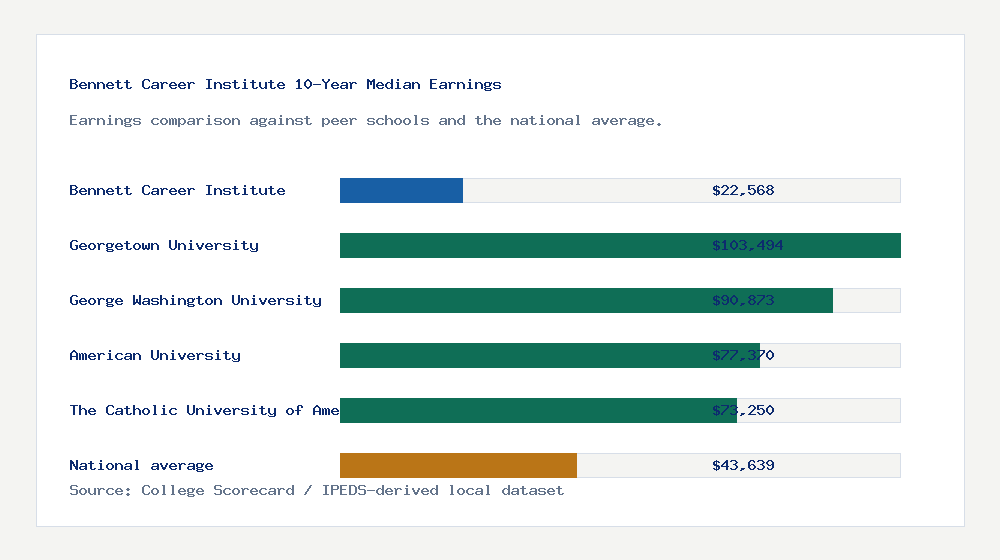Click the '$90,873' earnings value
Viewport: 1000px width, 560px height.
[743, 300]
